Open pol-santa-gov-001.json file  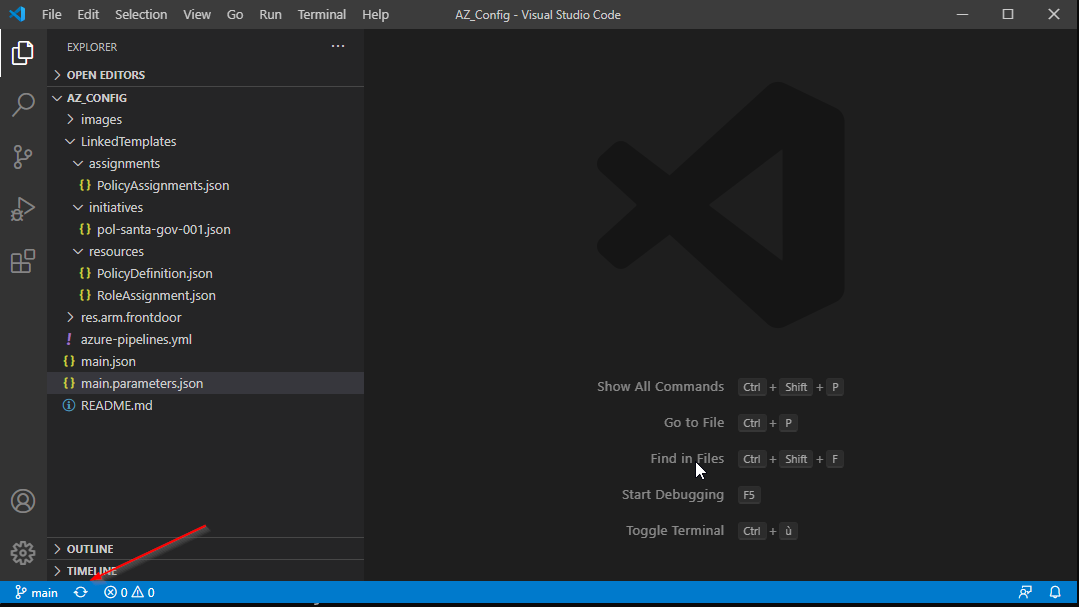[164, 229]
